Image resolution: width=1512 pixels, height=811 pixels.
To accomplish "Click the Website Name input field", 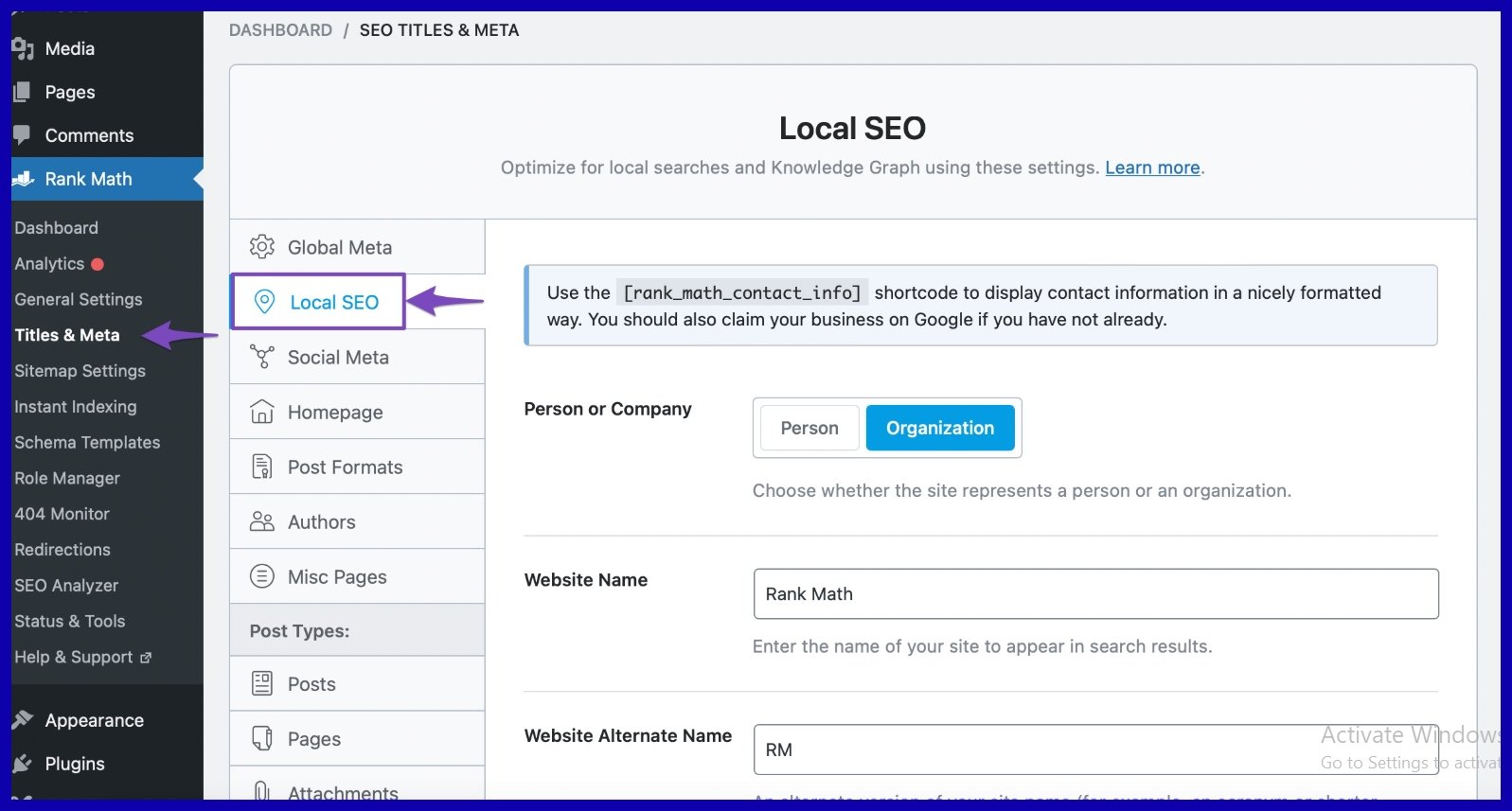I will click(x=1095, y=593).
